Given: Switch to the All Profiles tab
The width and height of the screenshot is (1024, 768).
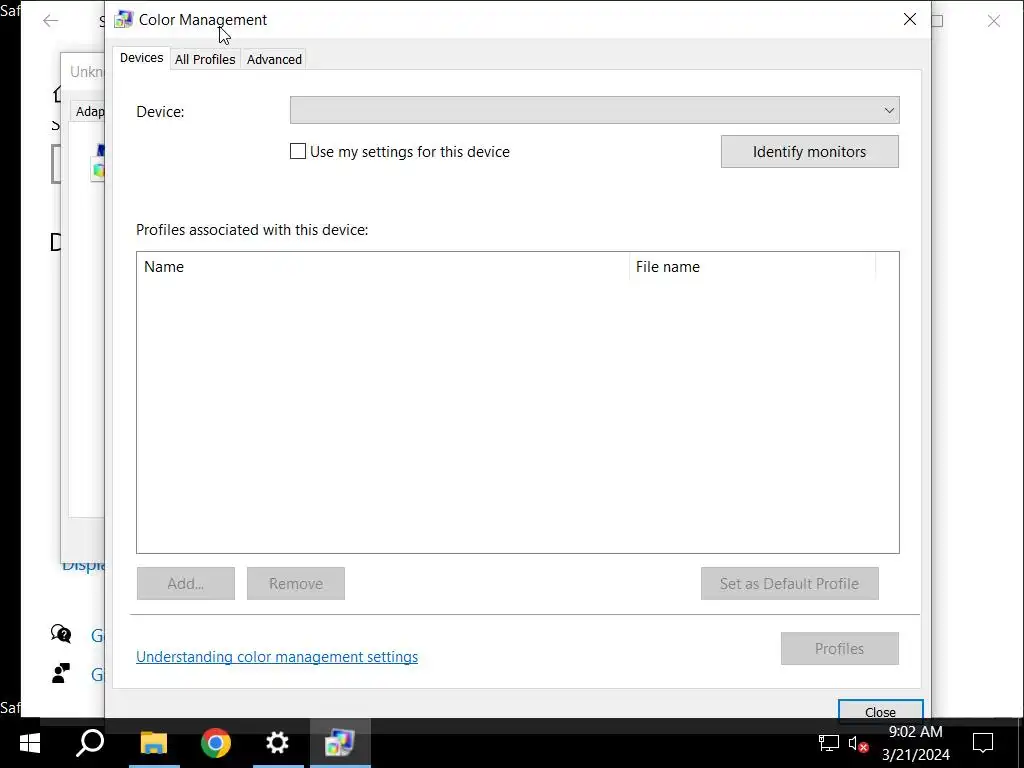Looking at the screenshot, I should pyautogui.click(x=205, y=59).
